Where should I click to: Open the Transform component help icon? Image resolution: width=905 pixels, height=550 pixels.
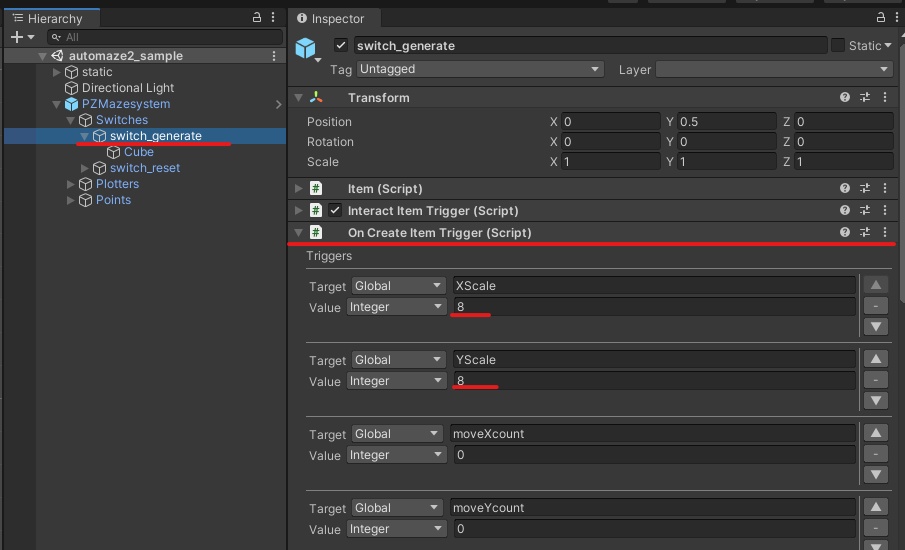click(845, 98)
